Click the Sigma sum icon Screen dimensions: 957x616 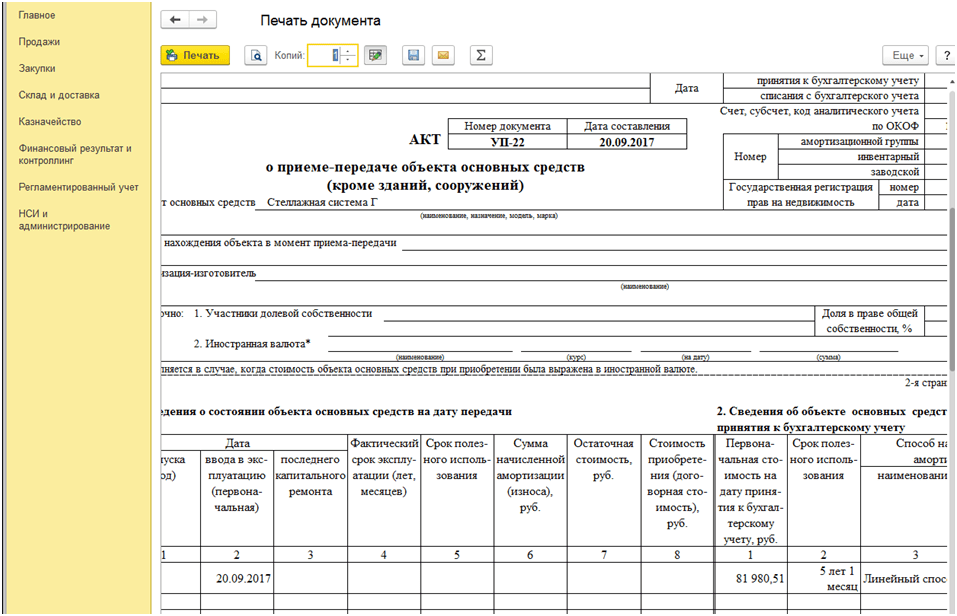tap(481, 56)
